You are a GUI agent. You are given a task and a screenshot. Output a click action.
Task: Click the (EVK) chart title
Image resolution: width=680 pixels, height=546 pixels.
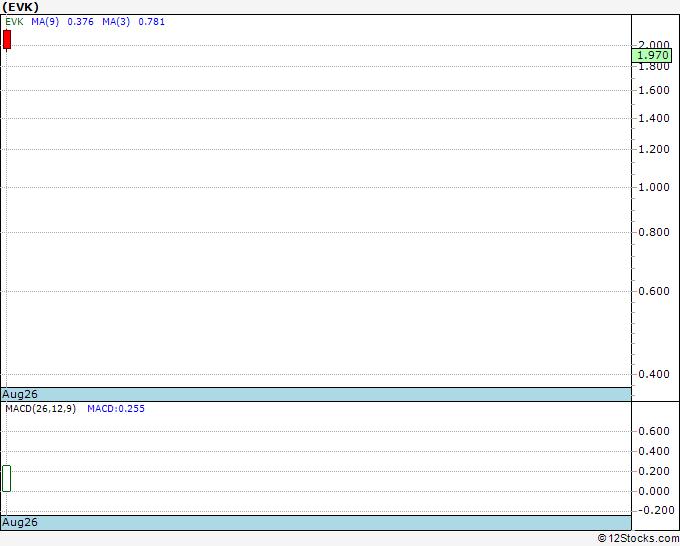coord(20,7)
